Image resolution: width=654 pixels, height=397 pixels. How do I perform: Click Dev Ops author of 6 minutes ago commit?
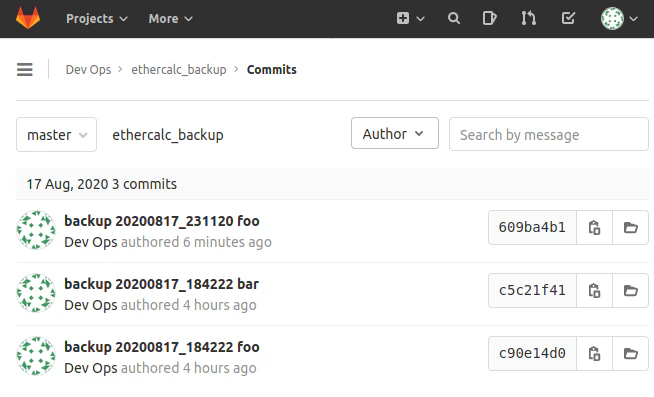(x=91, y=242)
